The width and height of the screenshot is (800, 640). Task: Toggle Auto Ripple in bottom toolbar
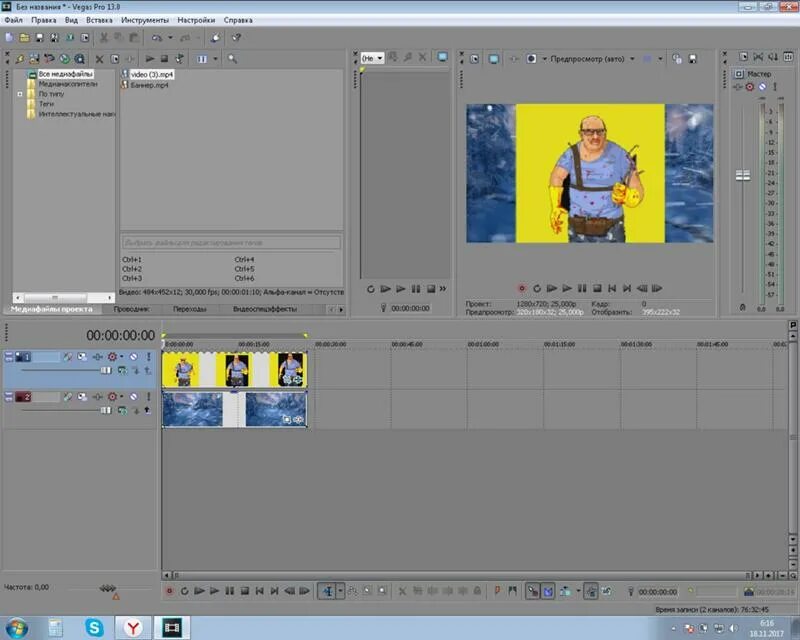click(565, 592)
